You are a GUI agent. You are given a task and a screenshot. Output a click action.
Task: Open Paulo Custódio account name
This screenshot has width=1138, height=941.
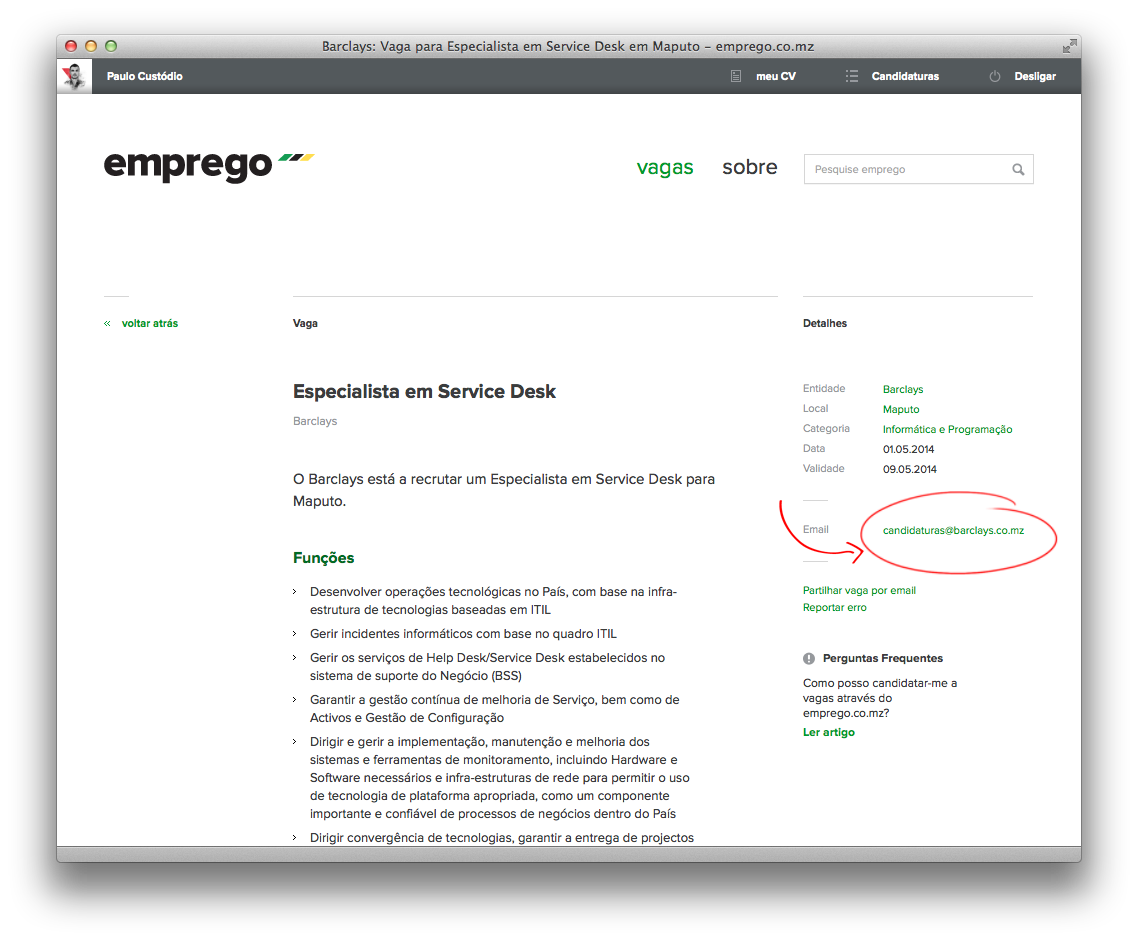tap(144, 76)
